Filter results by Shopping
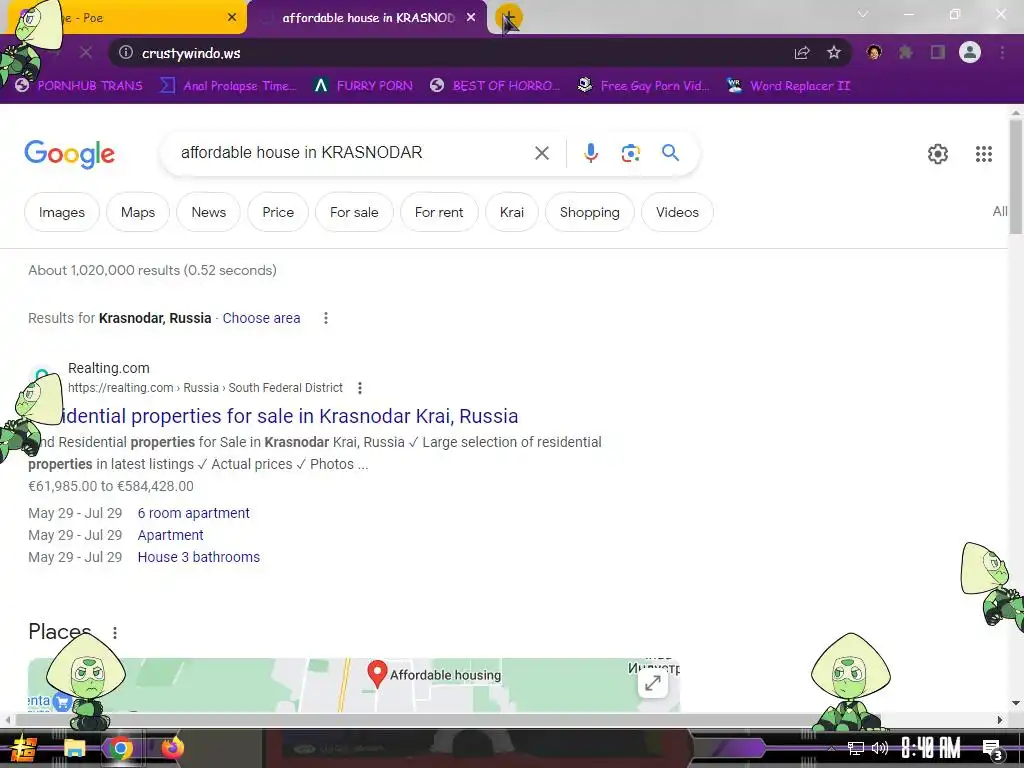This screenshot has height=768, width=1024. point(589,212)
